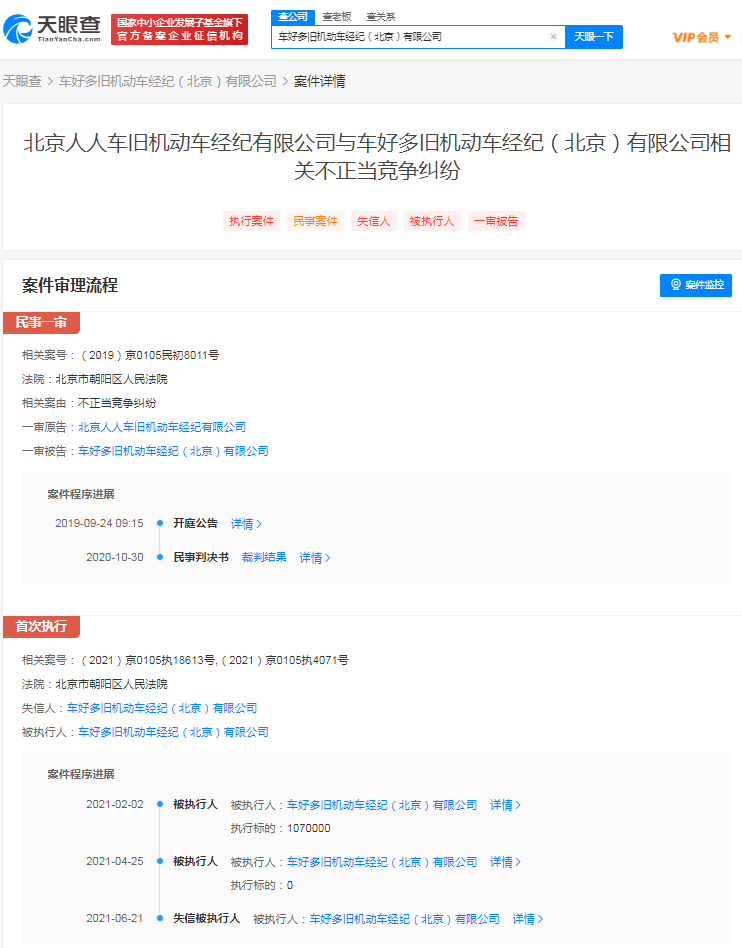
Task: Open 详情 for 失信被执行人 entry
Action: (528, 919)
